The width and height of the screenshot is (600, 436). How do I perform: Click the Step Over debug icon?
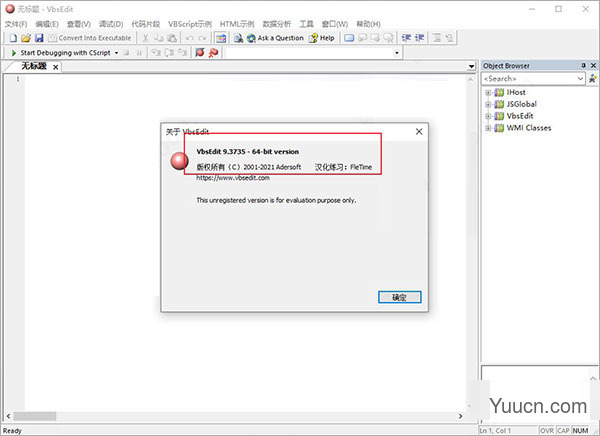169,52
